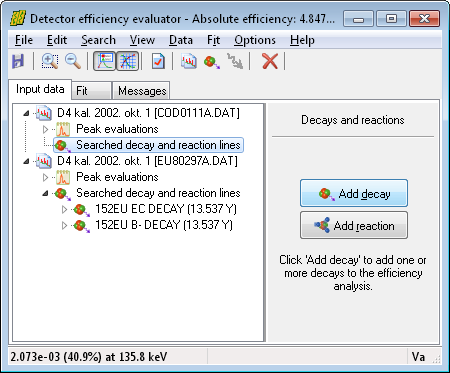
Task: Expand Peak evaluations under EU80297A.DAT
Action: [x=45, y=177]
